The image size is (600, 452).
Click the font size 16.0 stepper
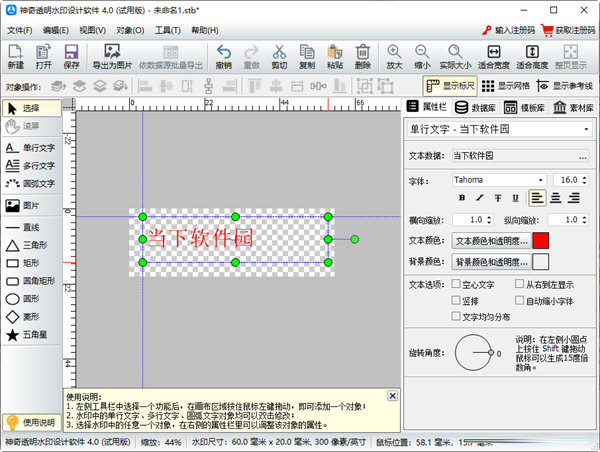click(x=584, y=180)
